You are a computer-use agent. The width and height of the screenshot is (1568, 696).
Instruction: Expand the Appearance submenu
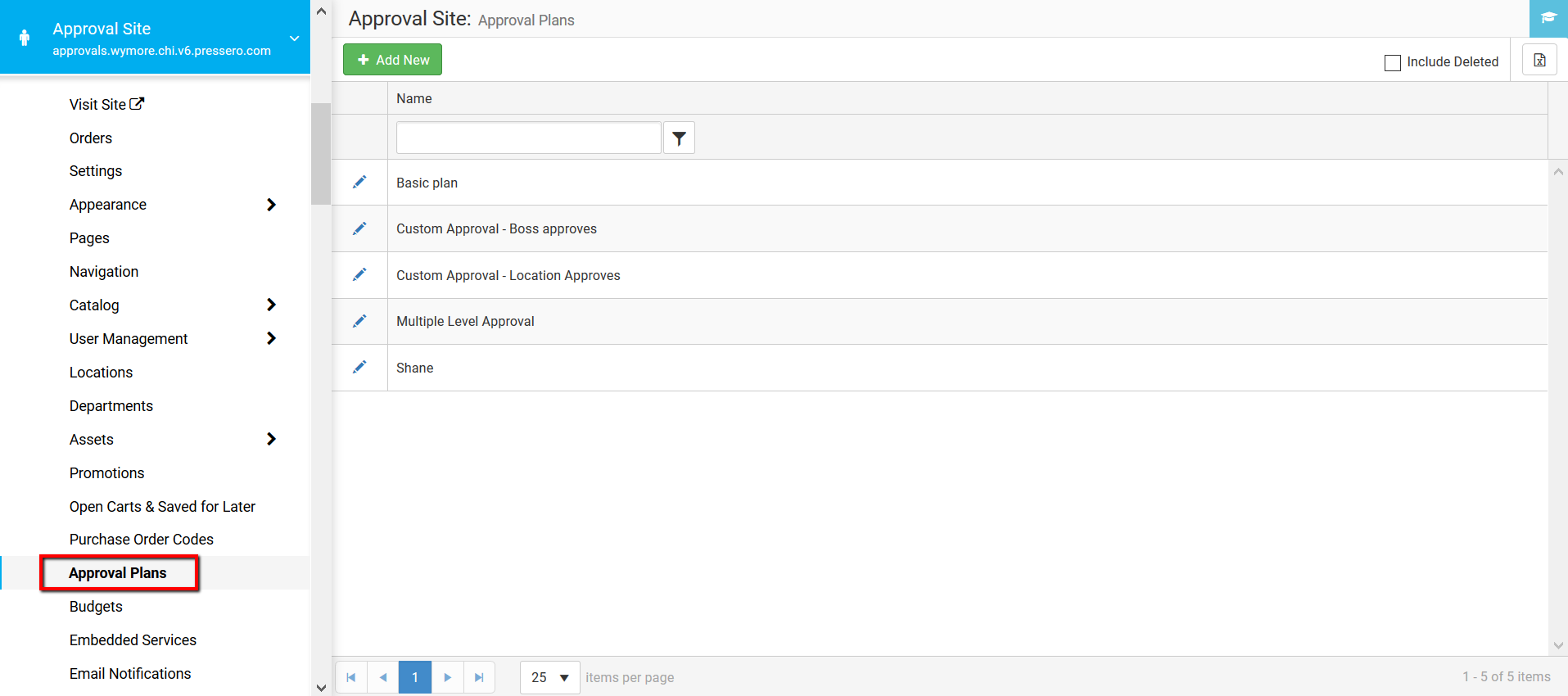coord(271,205)
